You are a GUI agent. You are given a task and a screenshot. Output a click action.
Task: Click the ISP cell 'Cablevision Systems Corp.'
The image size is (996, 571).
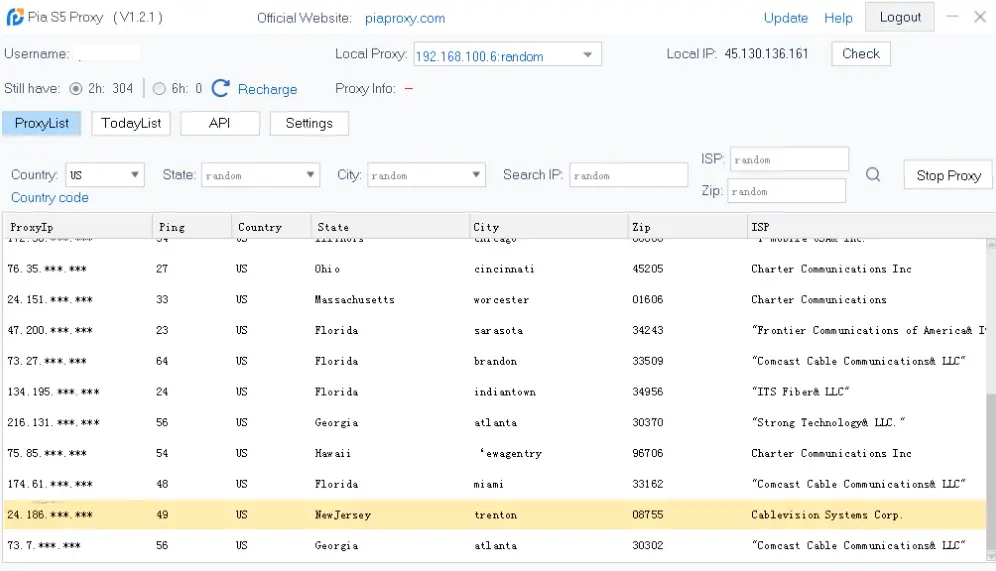point(826,514)
